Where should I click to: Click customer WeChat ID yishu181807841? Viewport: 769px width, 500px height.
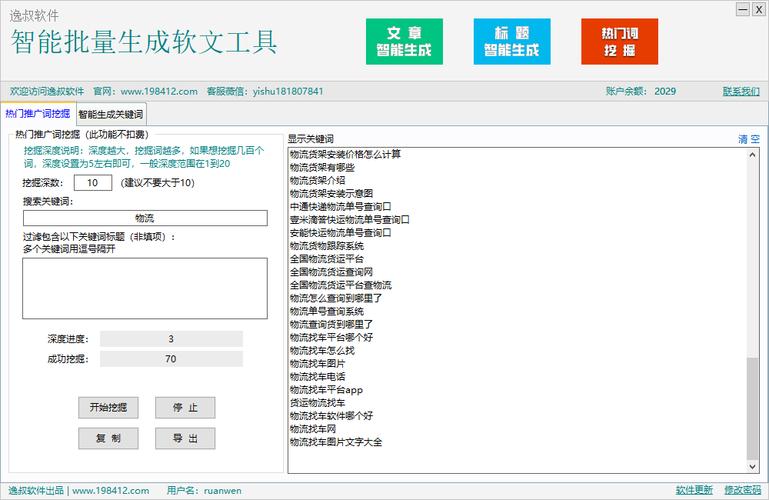click(x=288, y=91)
